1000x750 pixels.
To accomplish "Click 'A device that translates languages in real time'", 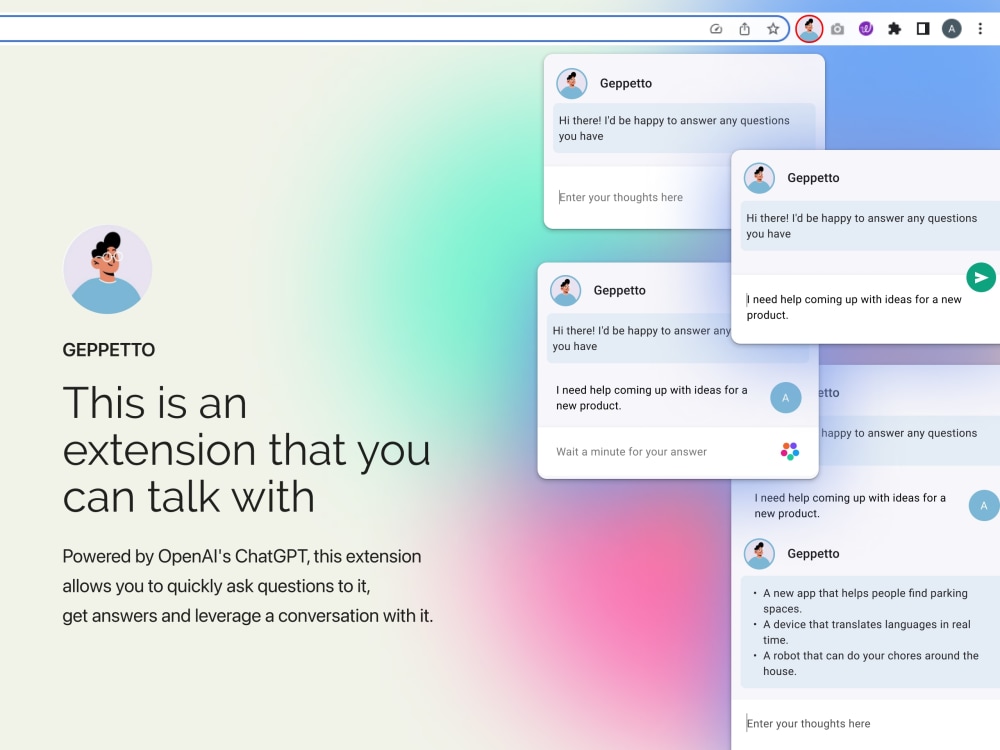I will [x=866, y=632].
